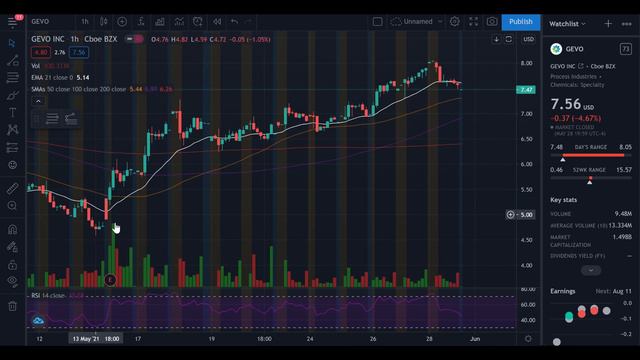Toggle hide all drawings eye icon

tap(12, 281)
